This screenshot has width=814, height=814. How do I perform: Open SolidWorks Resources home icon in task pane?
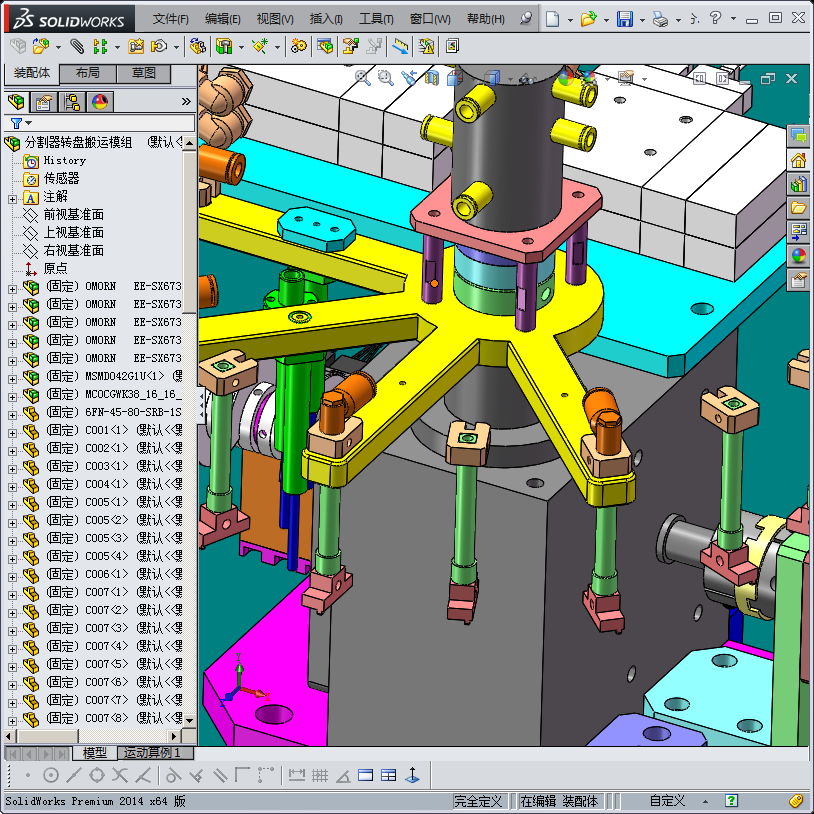tap(798, 160)
